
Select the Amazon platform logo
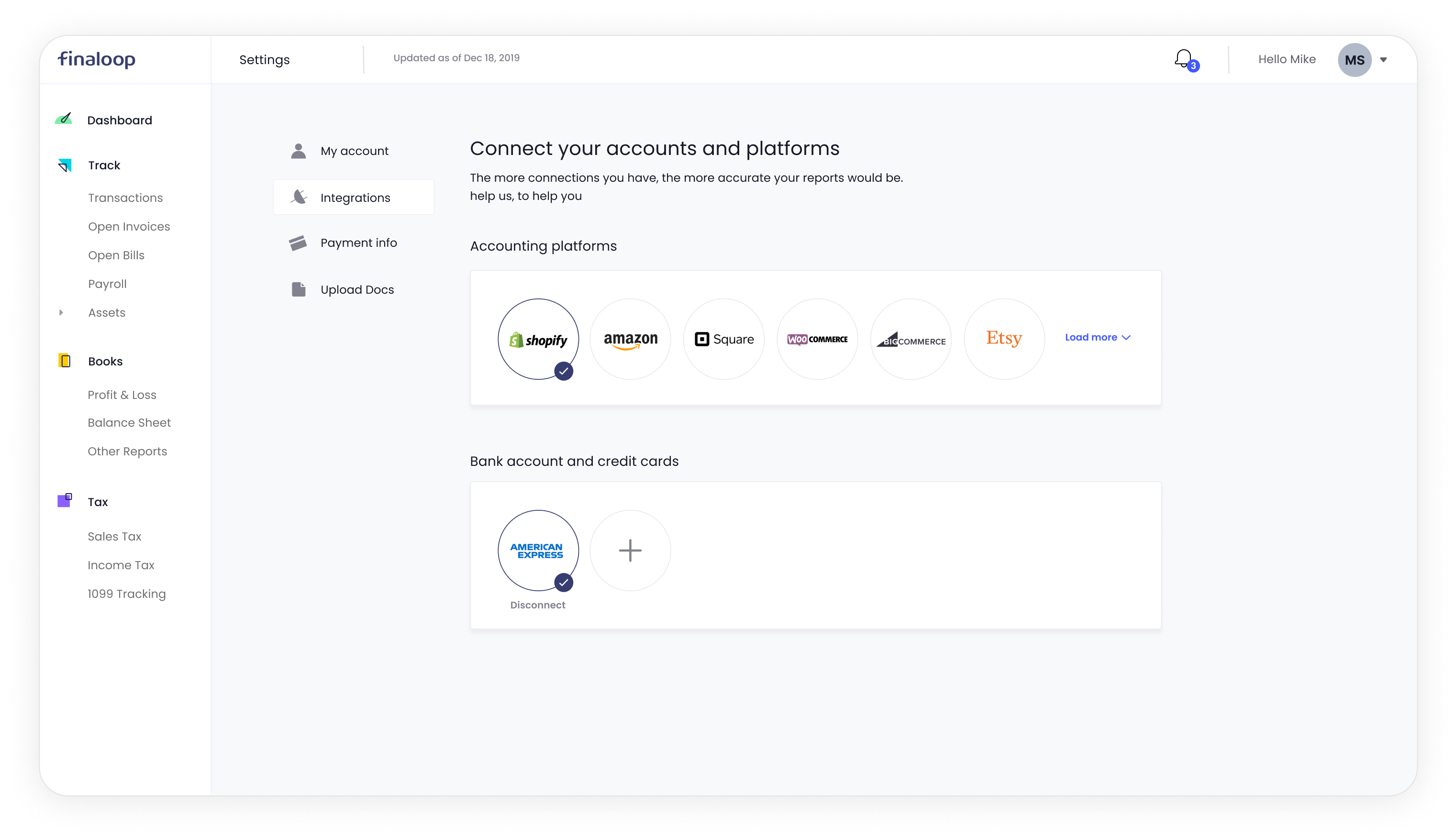coord(631,339)
